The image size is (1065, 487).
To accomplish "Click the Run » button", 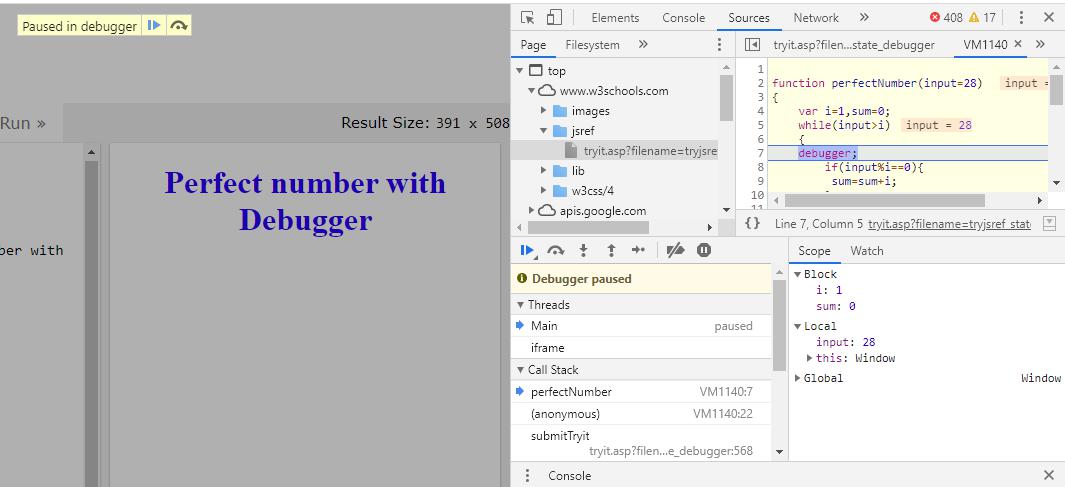I will [24, 123].
